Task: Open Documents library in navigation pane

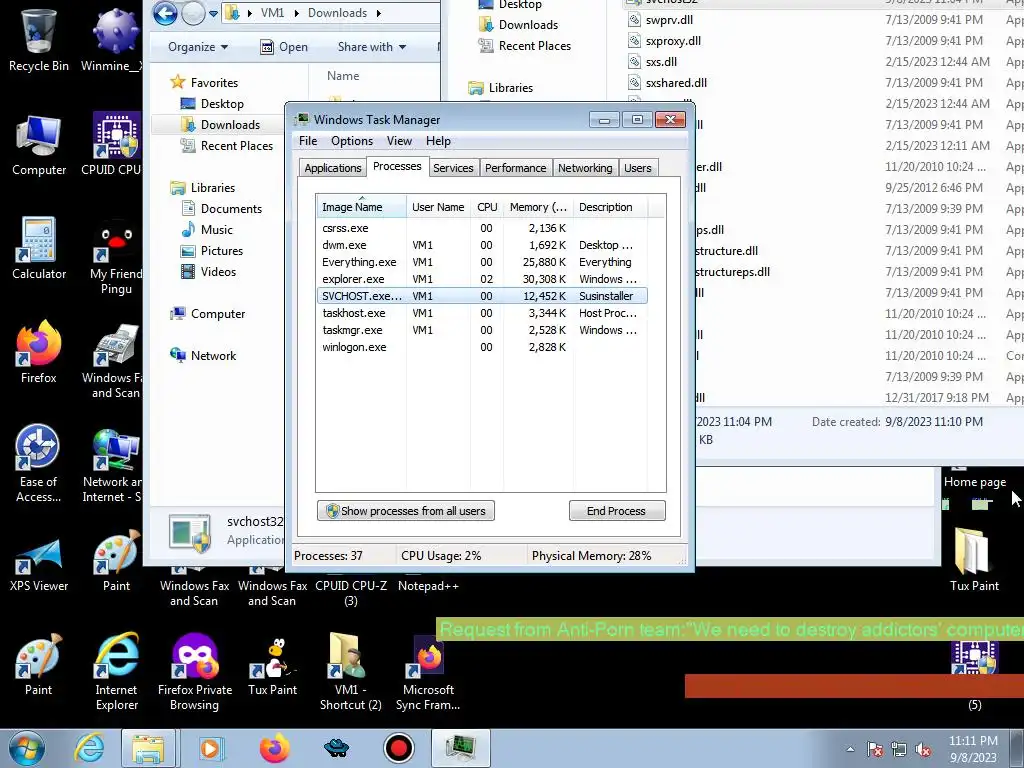Action: [x=221, y=208]
